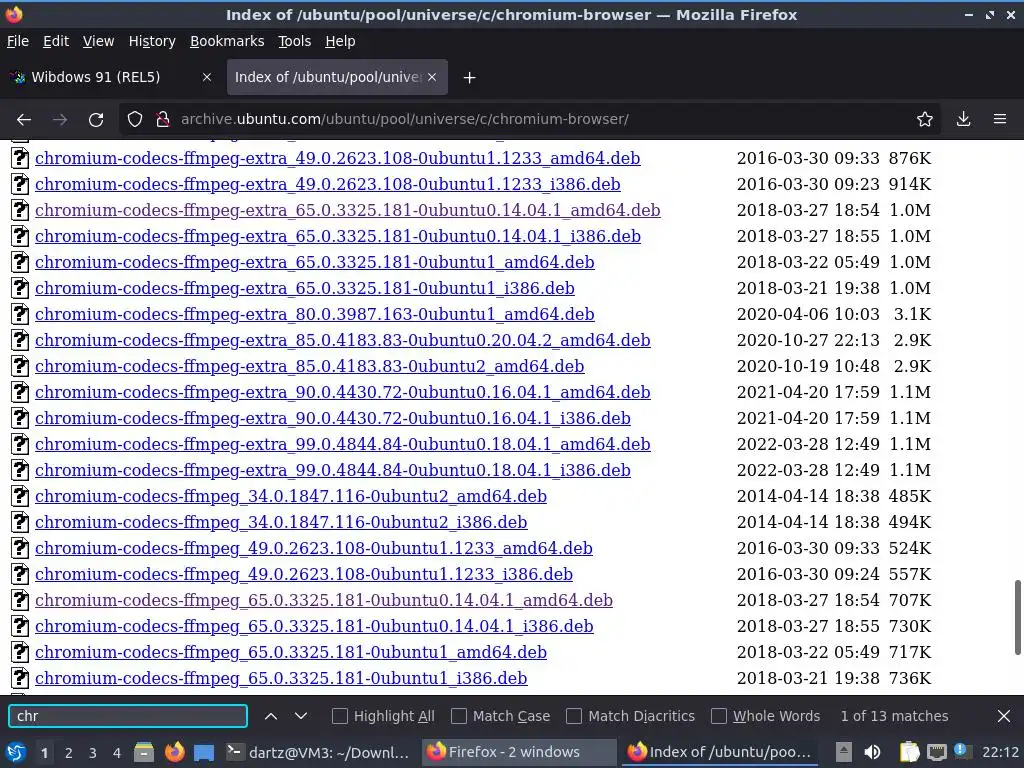Click the forward navigation arrow
This screenshot has width=1024, height=768.
(60, 120)
